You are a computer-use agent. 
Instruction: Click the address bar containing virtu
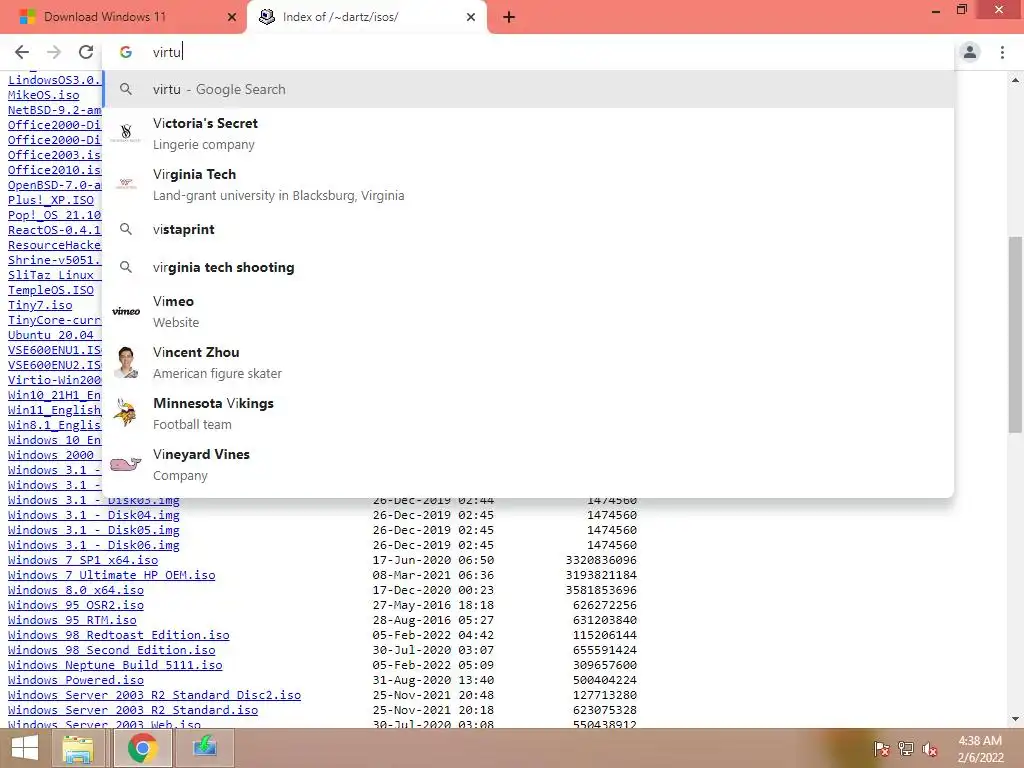(529, 52)
